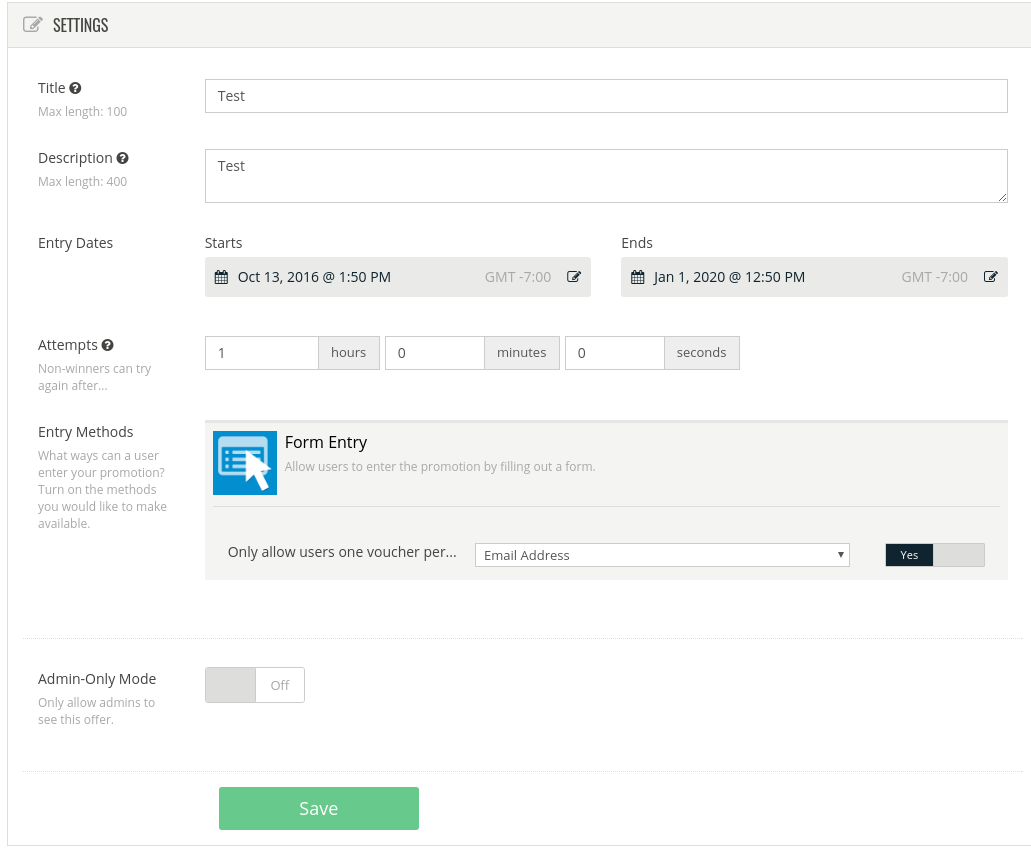The width and height of the screenshot is (1031, 857).
Task: Focus the minutes attempts input
Action: click(435, 353)
